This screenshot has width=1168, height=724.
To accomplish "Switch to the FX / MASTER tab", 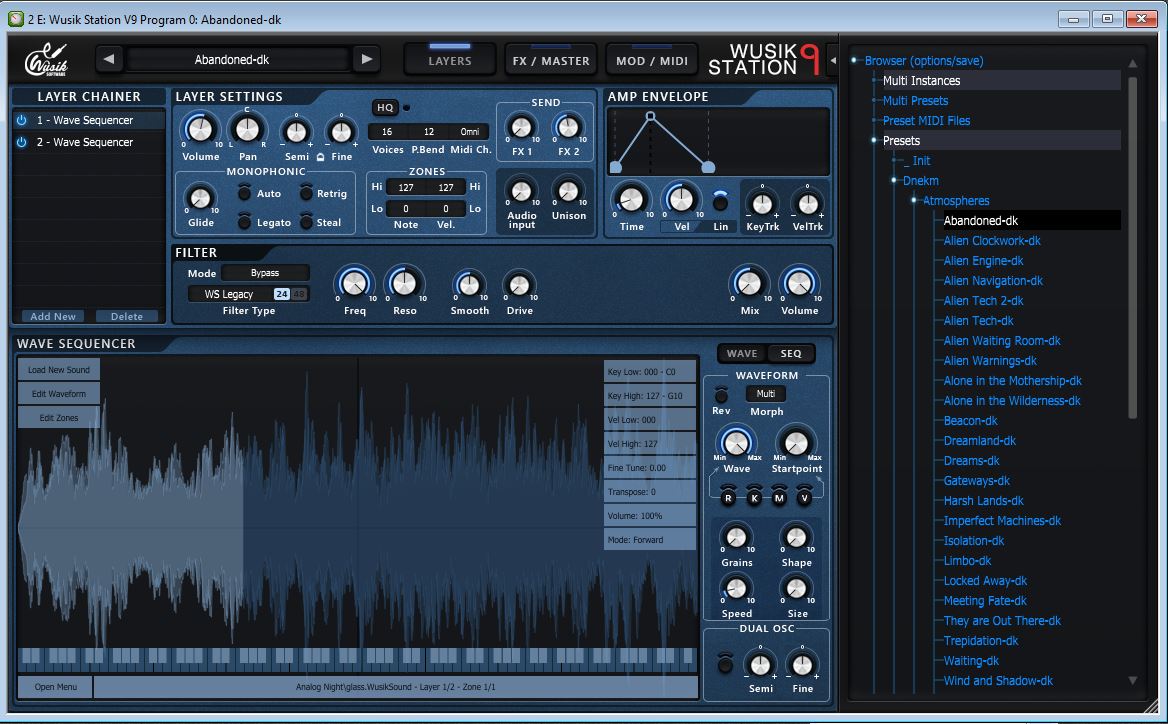I will tap(550, 60).
